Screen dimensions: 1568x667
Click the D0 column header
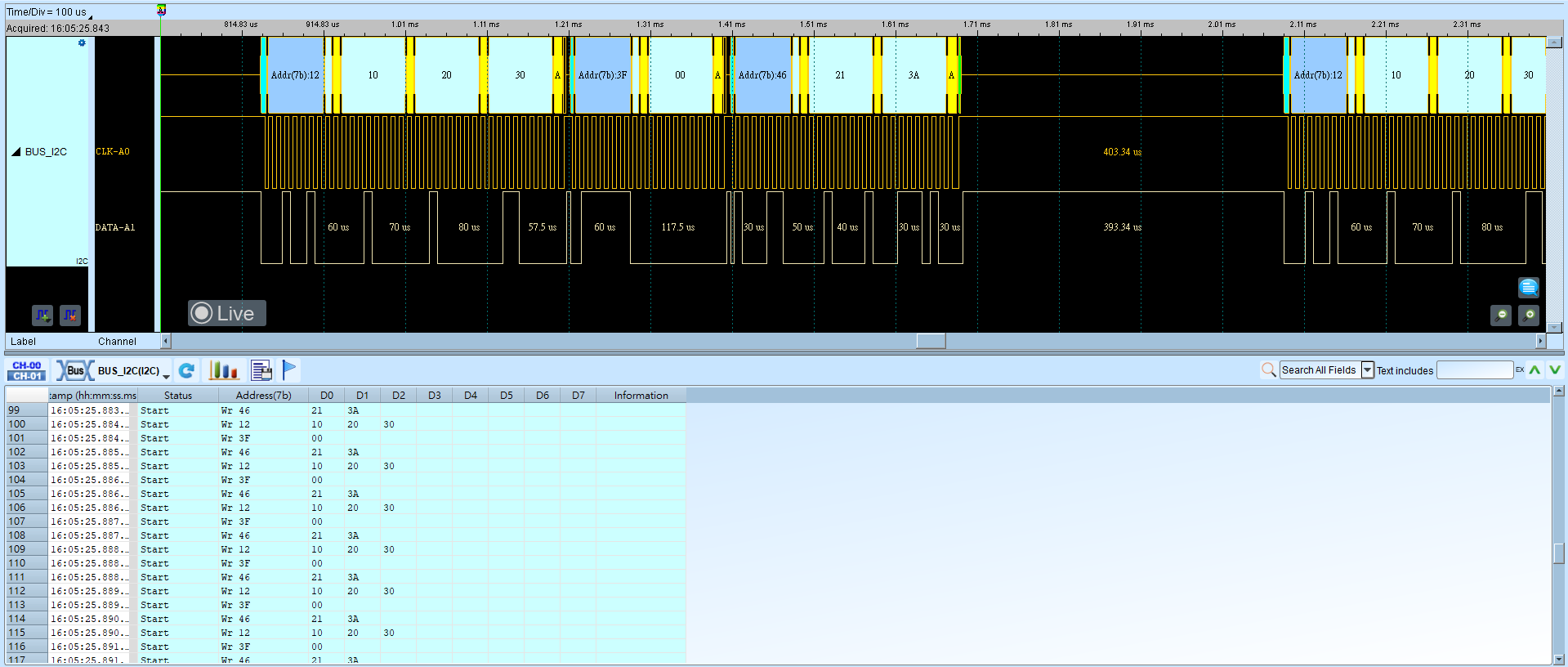(326, 396)
